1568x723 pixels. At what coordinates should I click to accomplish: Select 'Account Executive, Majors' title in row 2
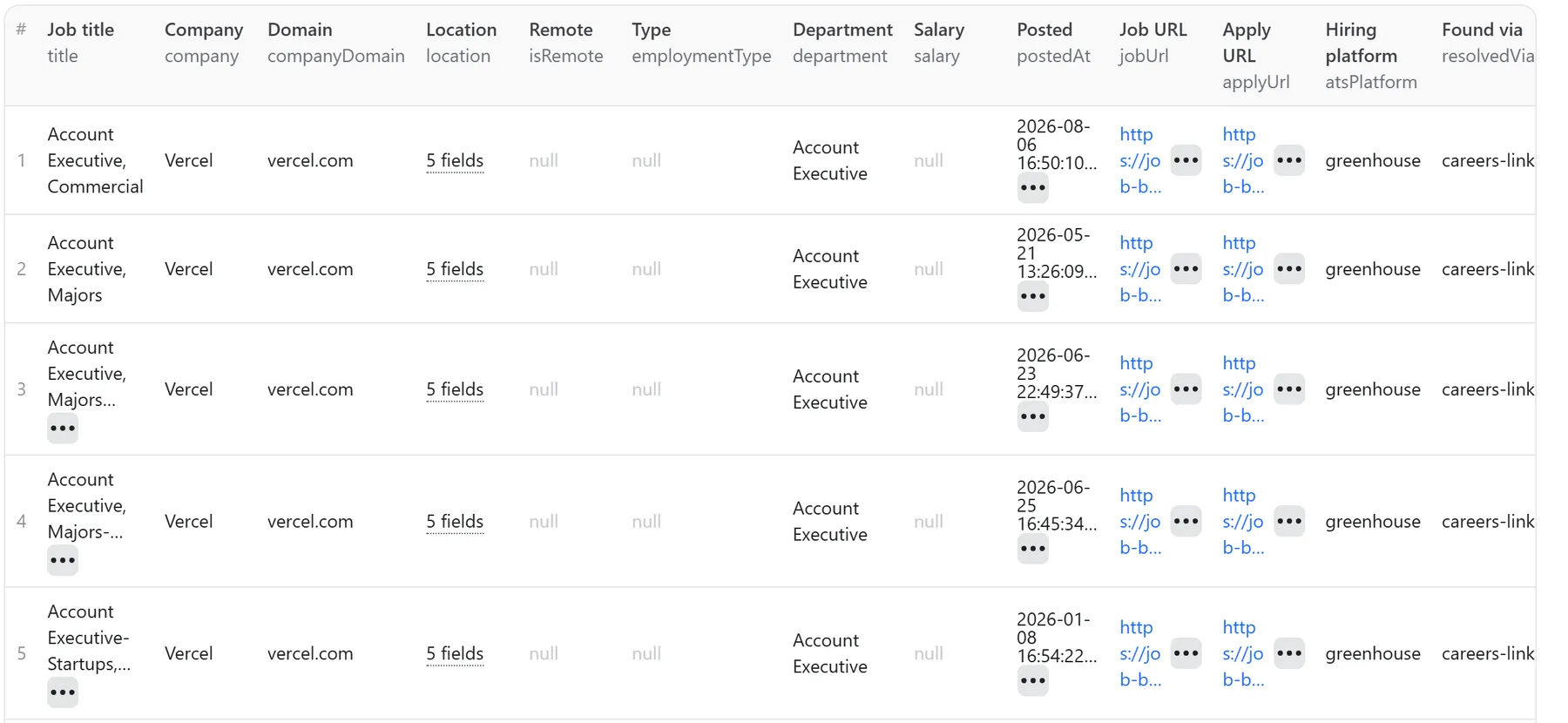[86, 269]
